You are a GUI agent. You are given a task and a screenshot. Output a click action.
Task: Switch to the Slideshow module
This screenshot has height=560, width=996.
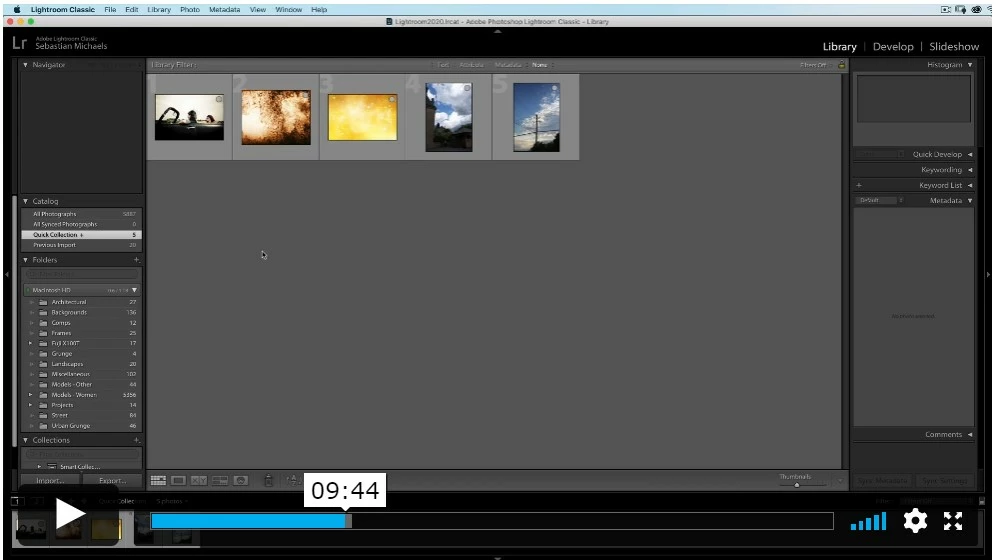click(953, 46)
